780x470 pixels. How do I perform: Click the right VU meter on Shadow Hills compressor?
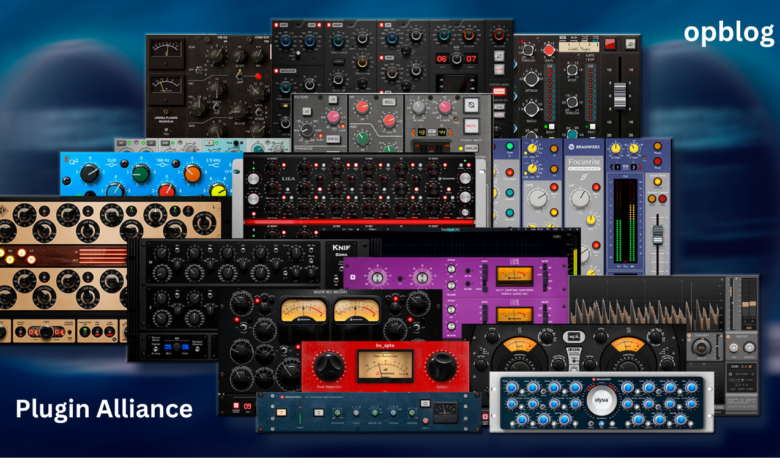pyautogui.click(x=356, y=310)
